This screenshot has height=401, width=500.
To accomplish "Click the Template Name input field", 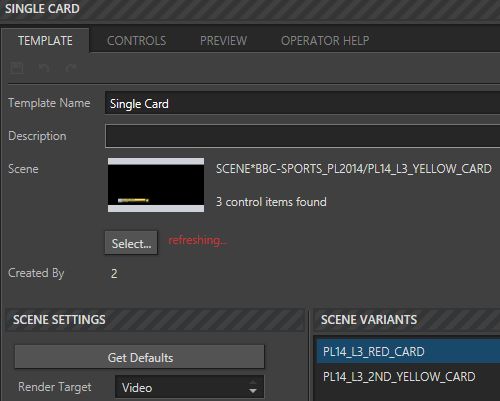I will [x=302, y=103].
